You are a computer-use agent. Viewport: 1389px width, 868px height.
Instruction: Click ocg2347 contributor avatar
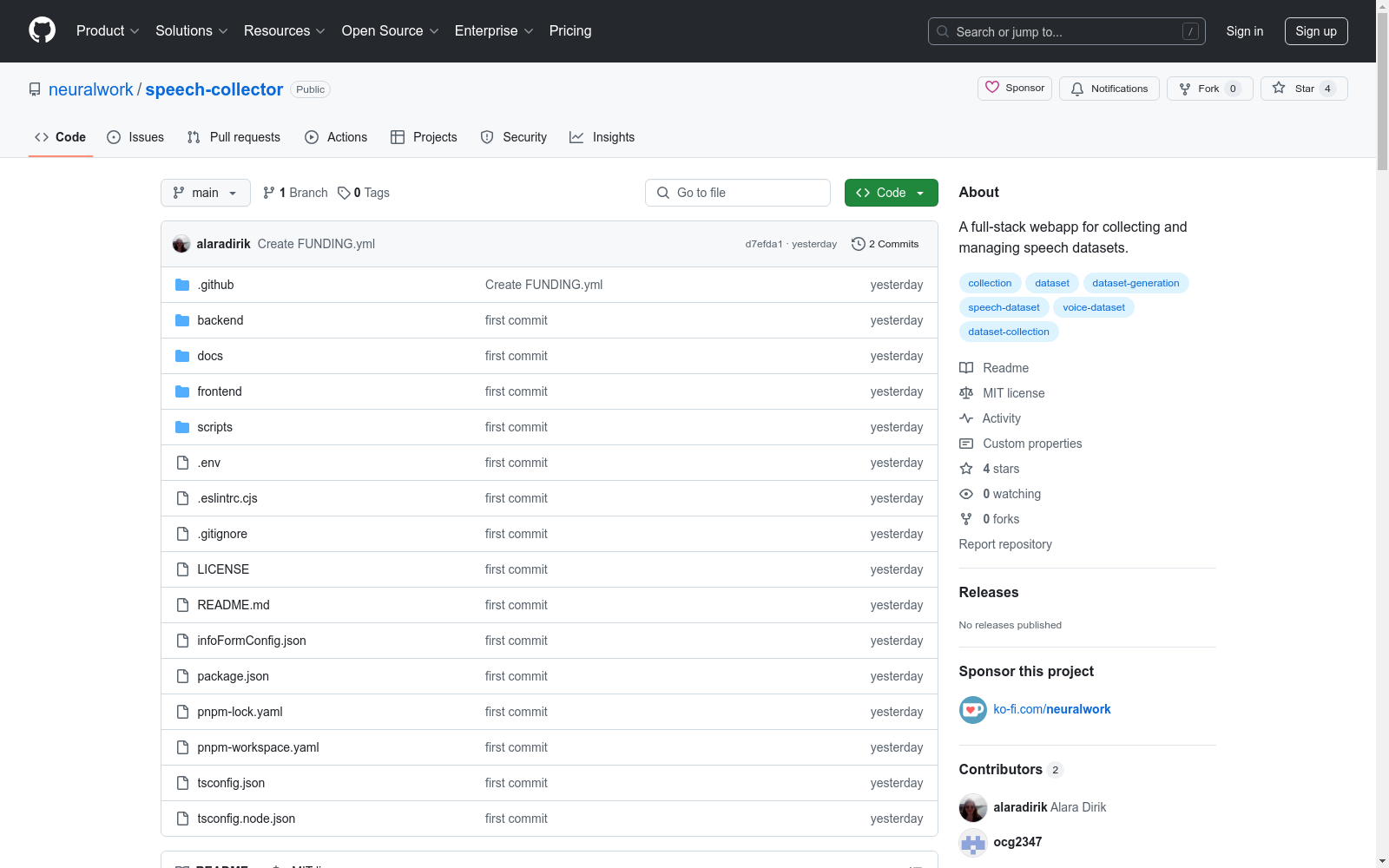[x=973, y=842]
